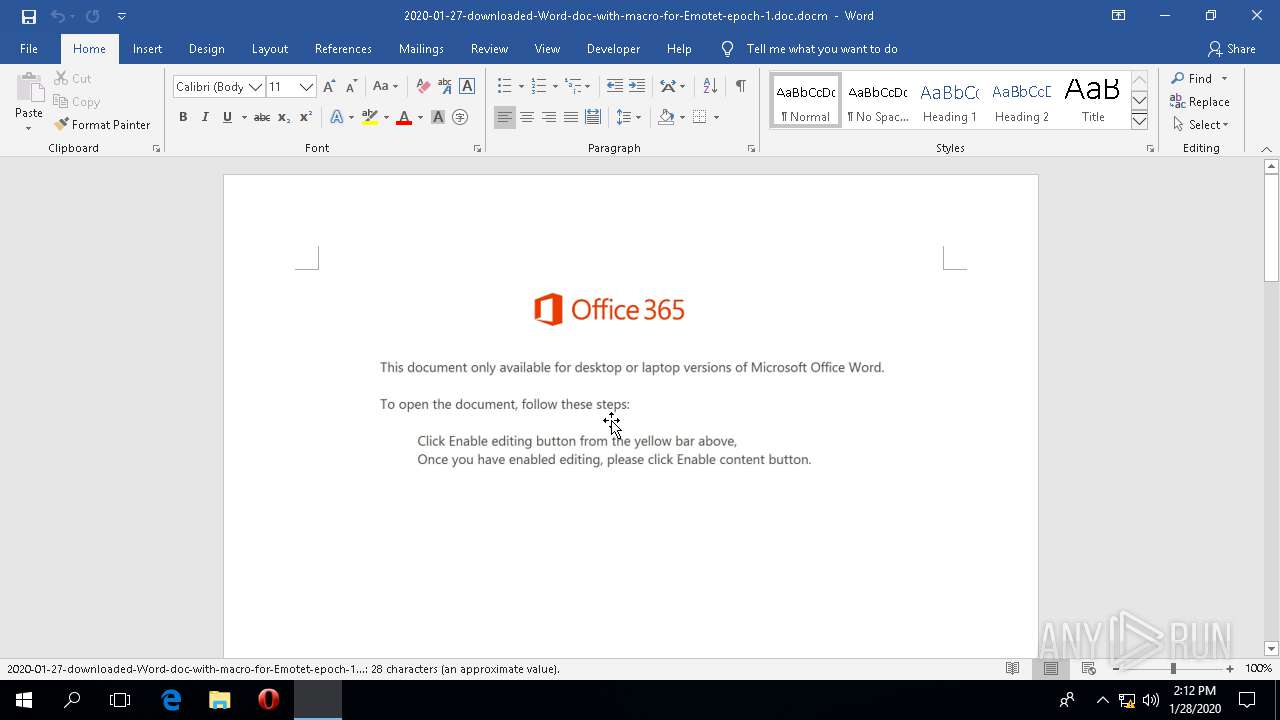The width and height of the screenshot is (1280, 720).
Task: Align text to the right
Action: coord(549,117)
